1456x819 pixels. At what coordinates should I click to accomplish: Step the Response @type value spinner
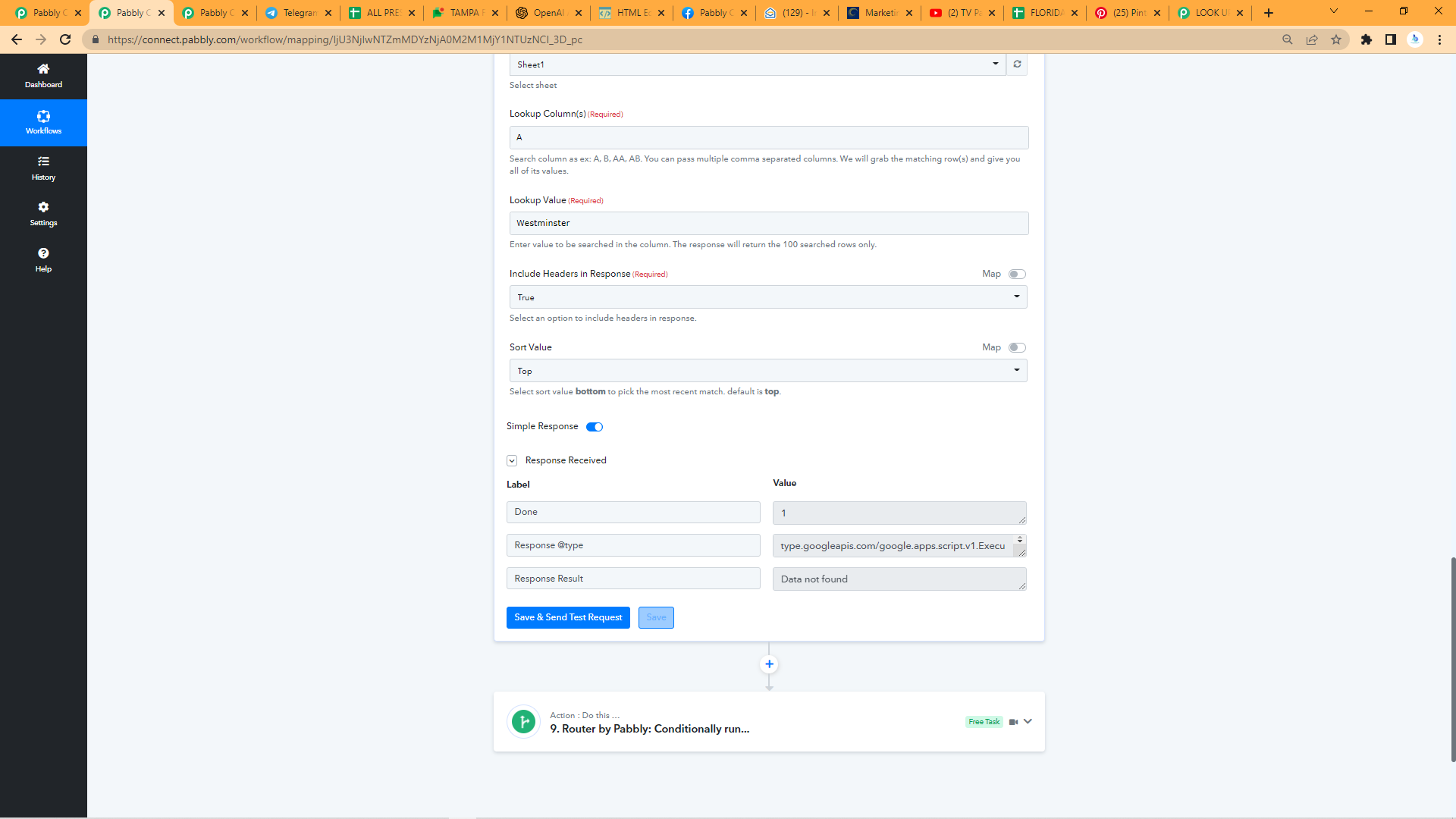pyautogui.click(x=1020, y=539)
